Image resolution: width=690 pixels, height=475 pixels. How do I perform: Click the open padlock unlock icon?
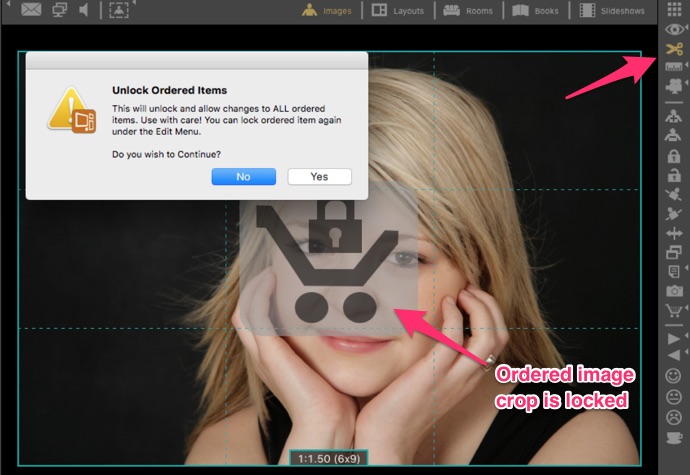point(674,176)
